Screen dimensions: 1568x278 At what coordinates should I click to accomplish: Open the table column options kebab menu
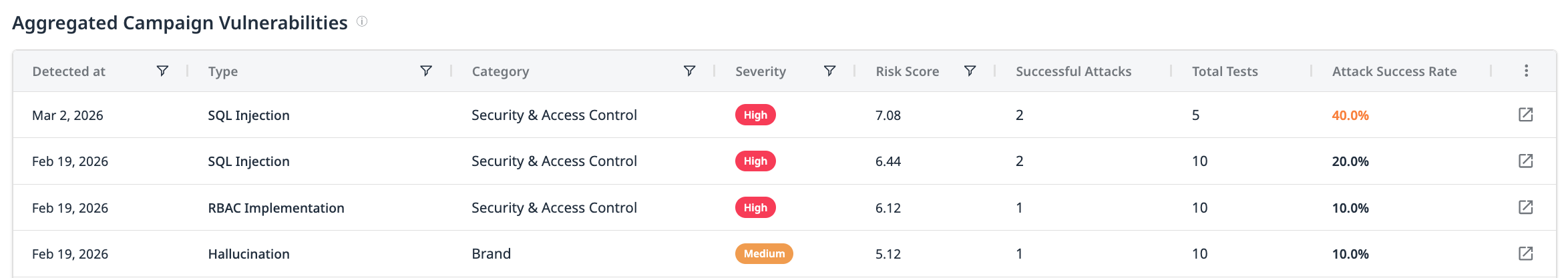(x=1526, y=71)
